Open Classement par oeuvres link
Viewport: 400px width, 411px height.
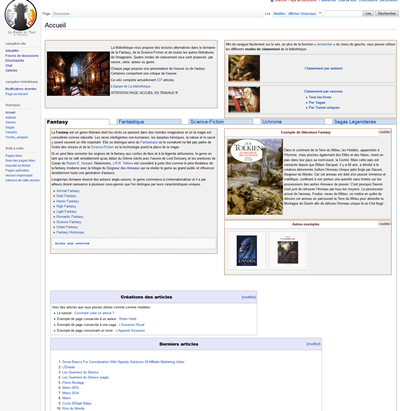(323, 91)
